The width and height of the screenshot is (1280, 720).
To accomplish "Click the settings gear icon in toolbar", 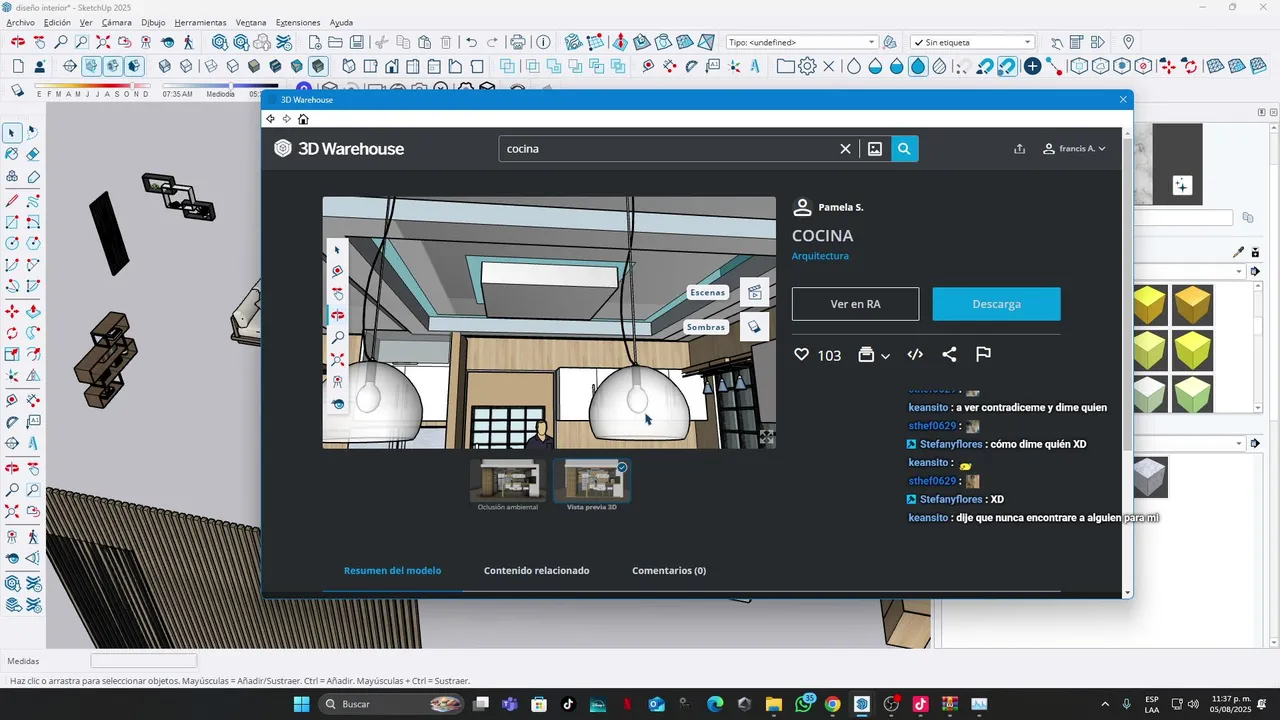I will [807, 67].
